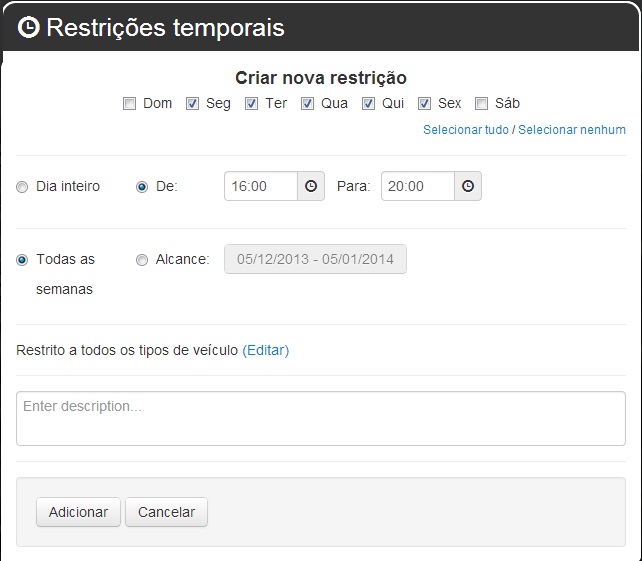Uncheck the Sex checkbox
The width and height of the screenshot is (642, 561).
click(425, 104)
